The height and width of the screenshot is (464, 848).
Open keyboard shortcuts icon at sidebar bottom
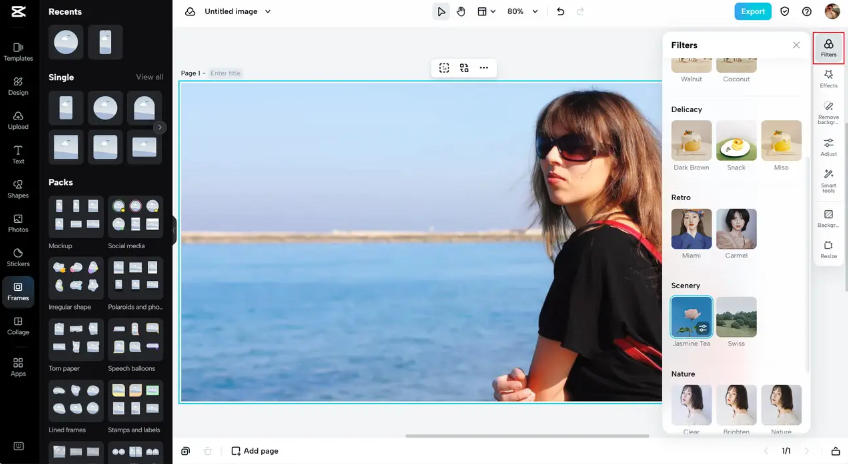click(x=18, y=446)
